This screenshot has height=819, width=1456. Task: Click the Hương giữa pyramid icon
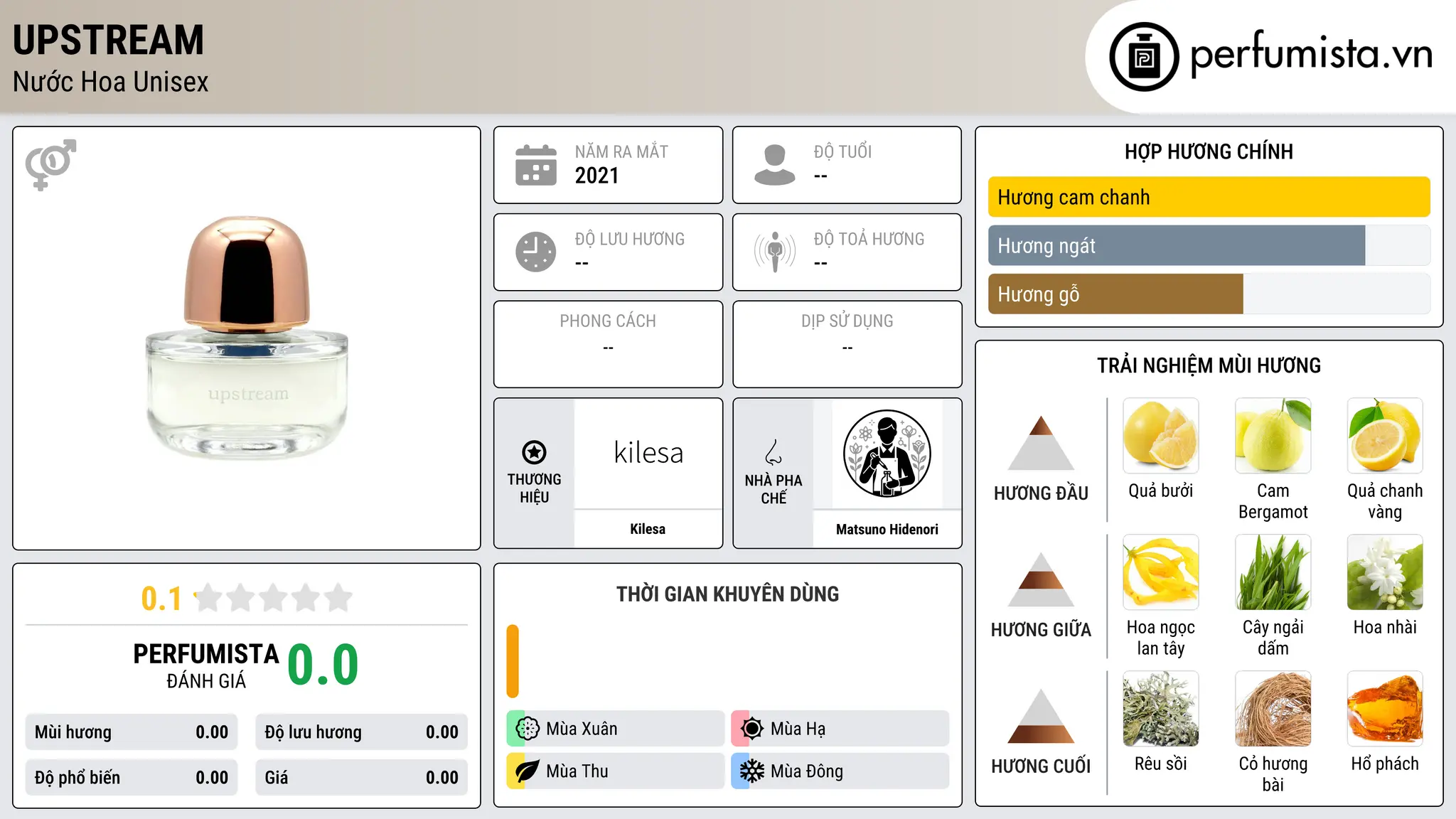point(1041,579)
